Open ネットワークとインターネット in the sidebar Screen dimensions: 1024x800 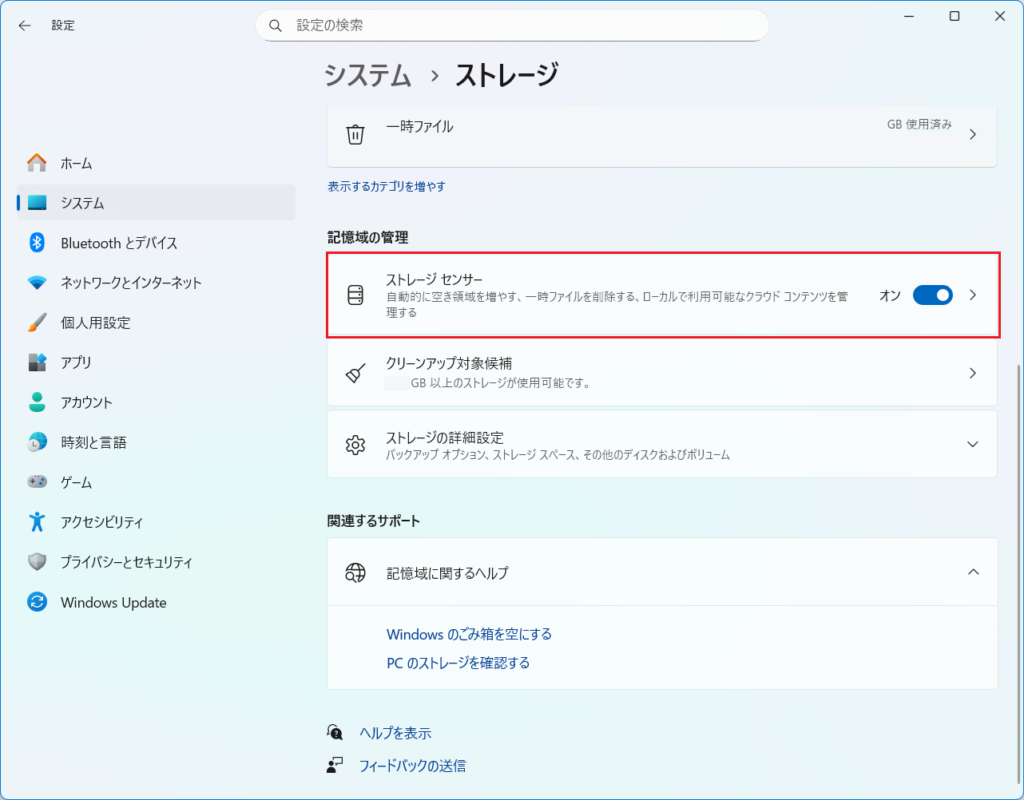coord(130,283)
